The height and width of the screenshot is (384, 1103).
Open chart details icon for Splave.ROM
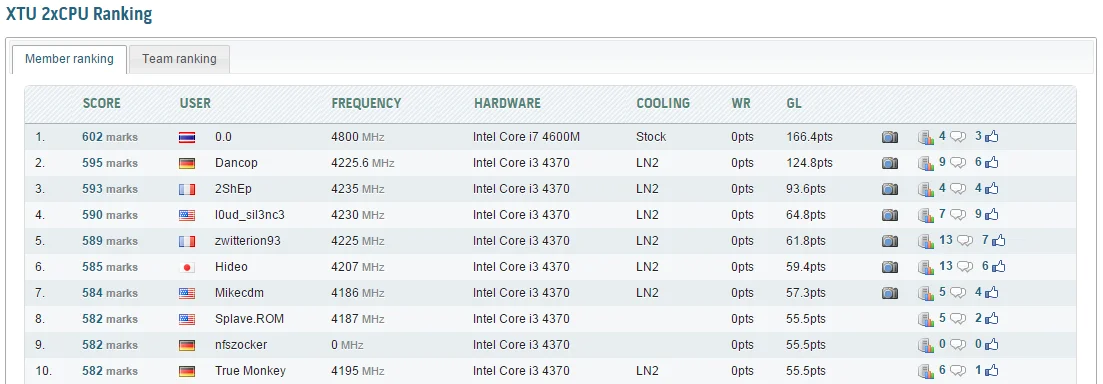926,319
